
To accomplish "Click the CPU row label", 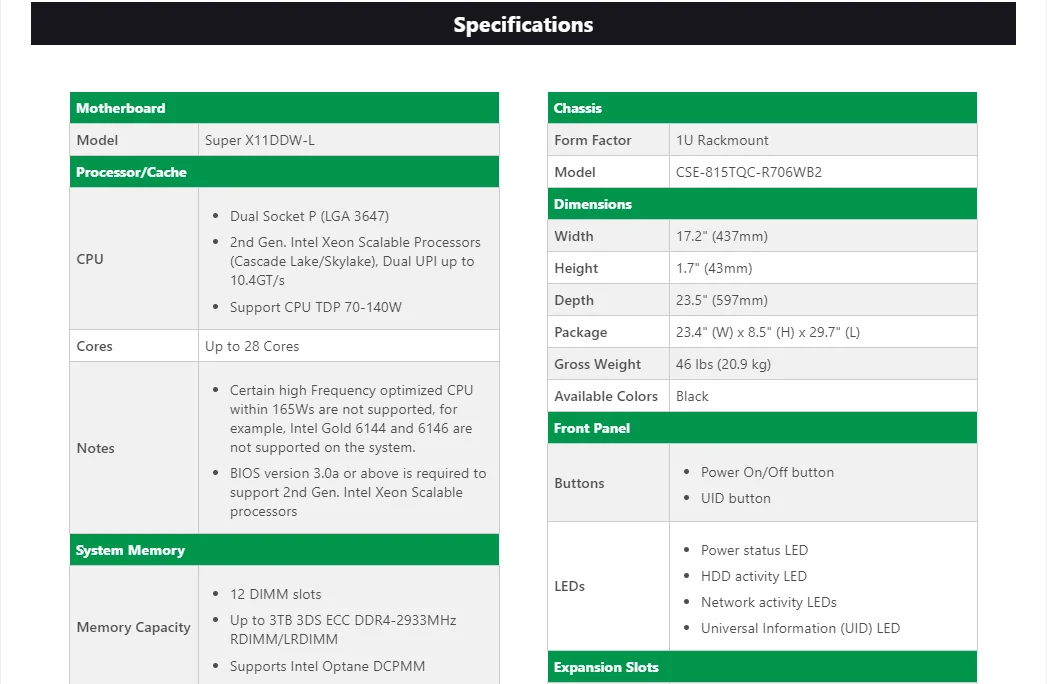I will [x=90, y=259].
